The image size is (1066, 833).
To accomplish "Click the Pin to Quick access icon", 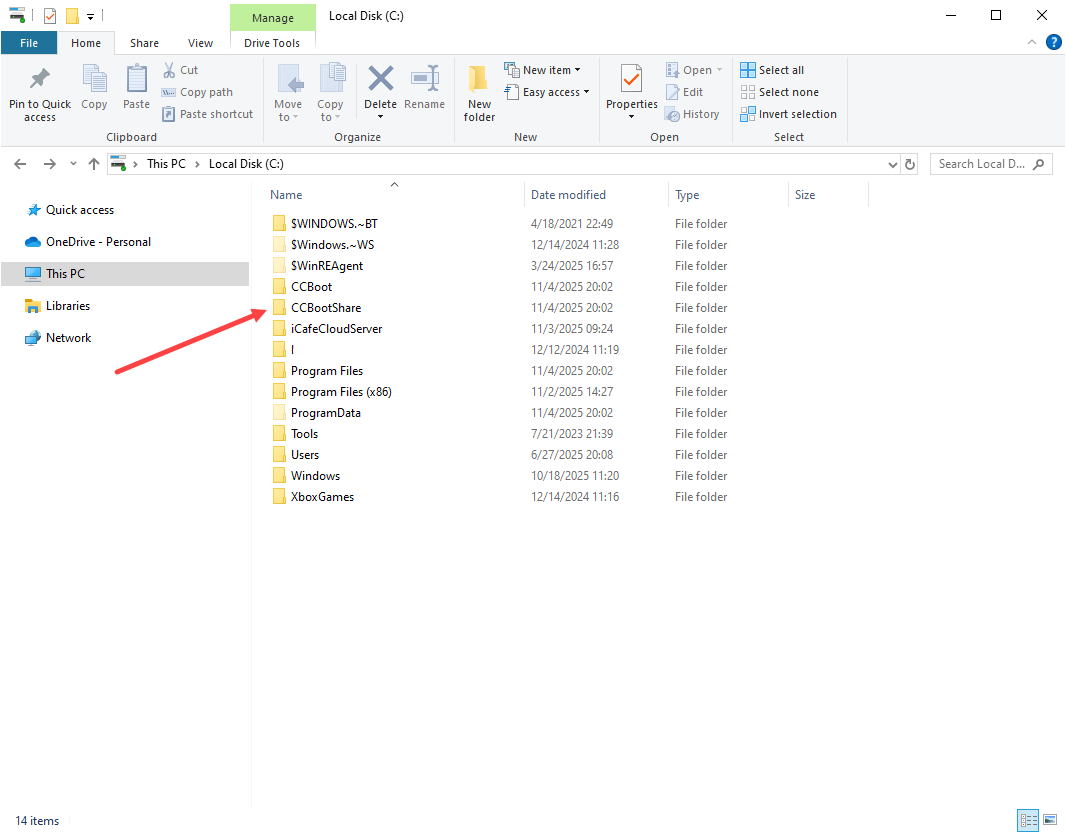I will pyautogui.click(x=40, y=79).
